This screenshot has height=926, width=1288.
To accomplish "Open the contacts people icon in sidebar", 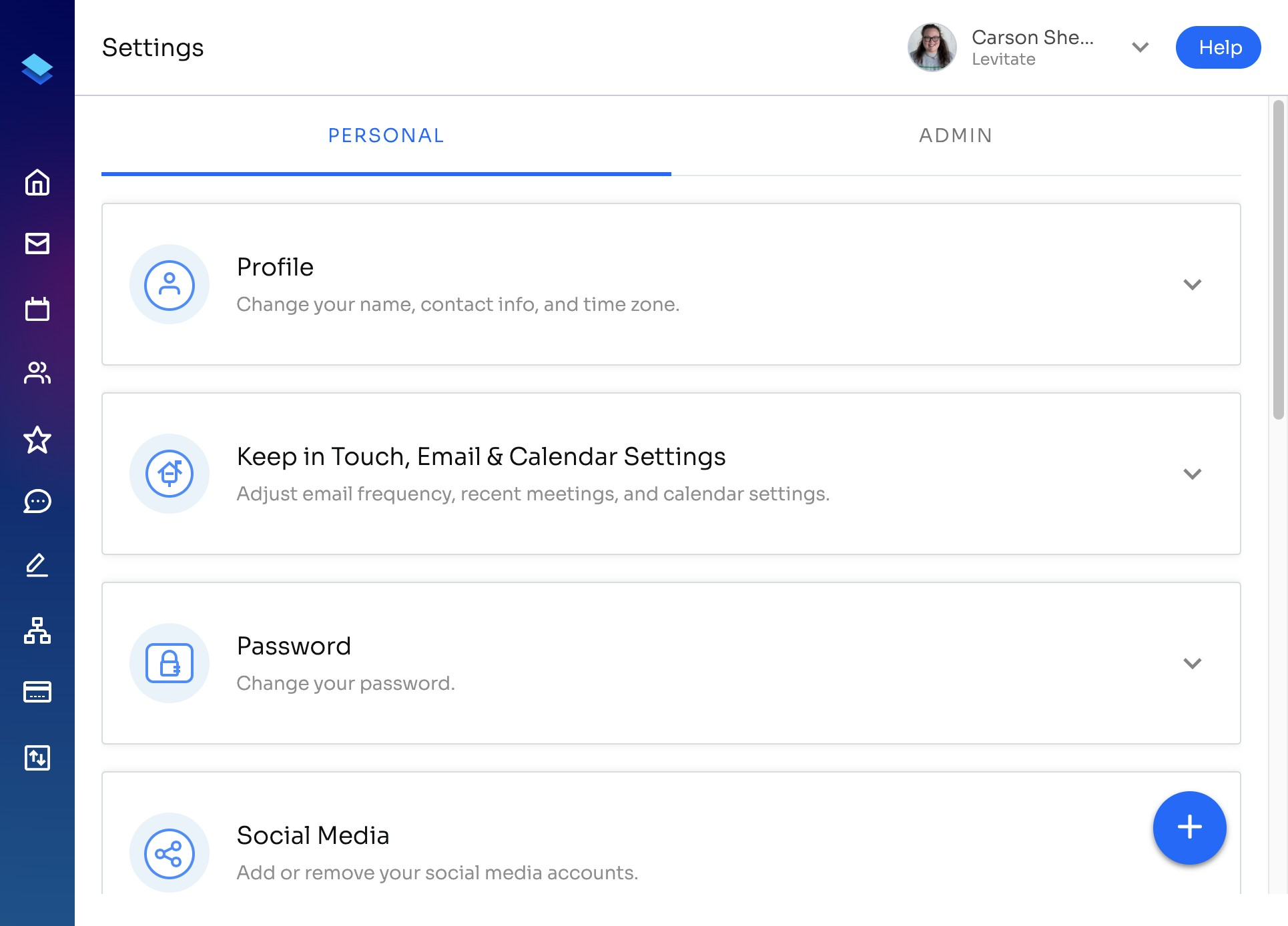I will coord(37,373).
